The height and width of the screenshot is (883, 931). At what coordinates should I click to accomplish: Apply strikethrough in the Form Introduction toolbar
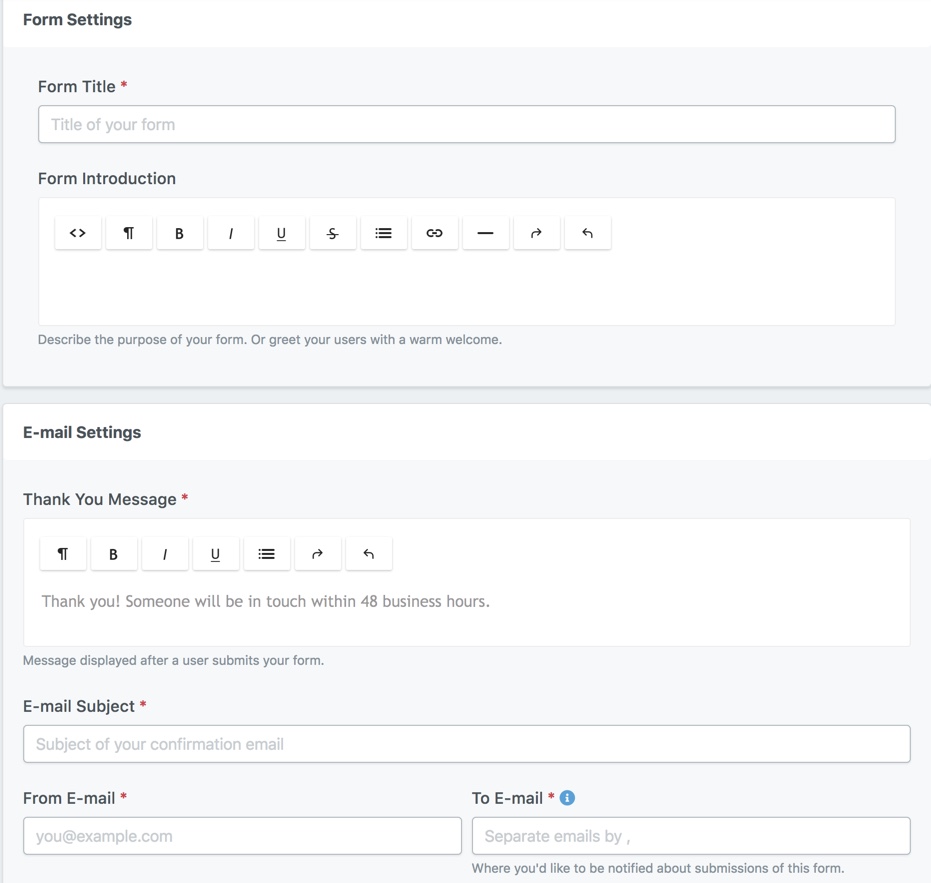tap(332, 232)
